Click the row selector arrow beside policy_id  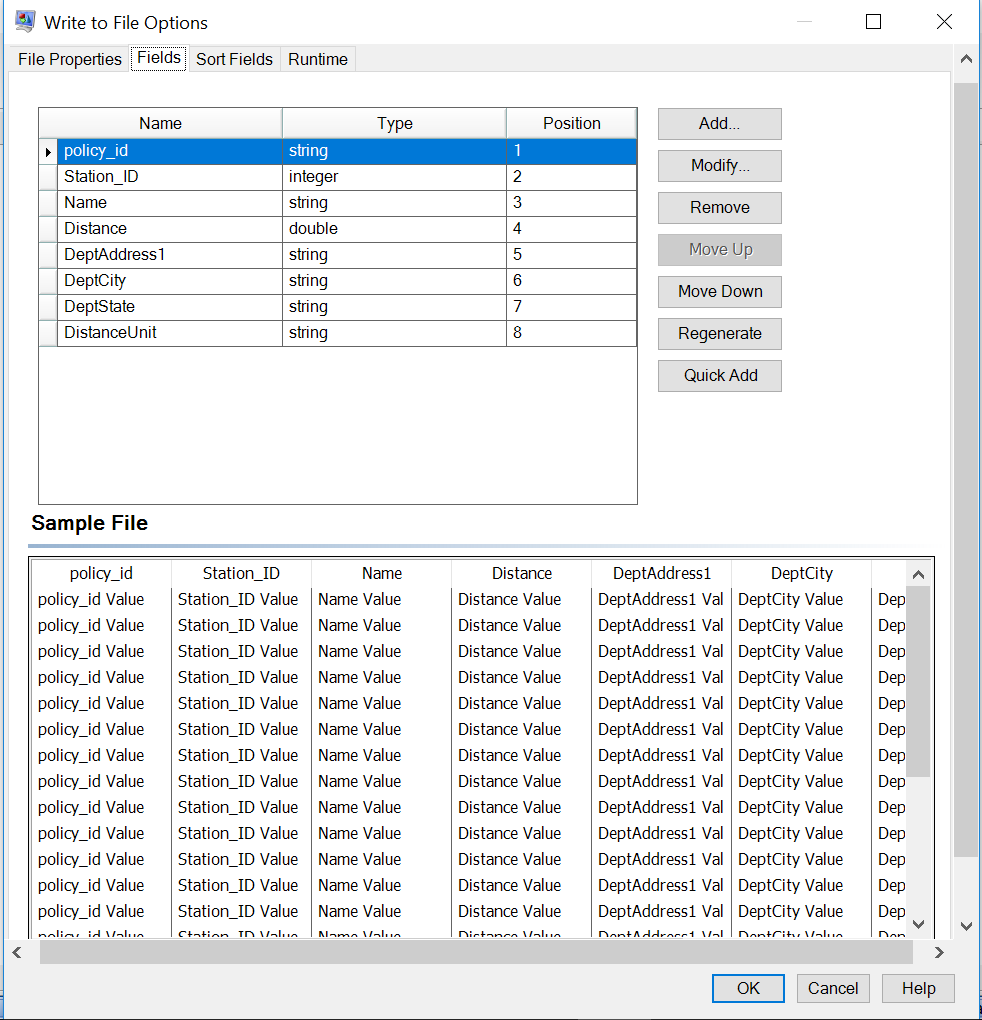(x=47, y=150)
